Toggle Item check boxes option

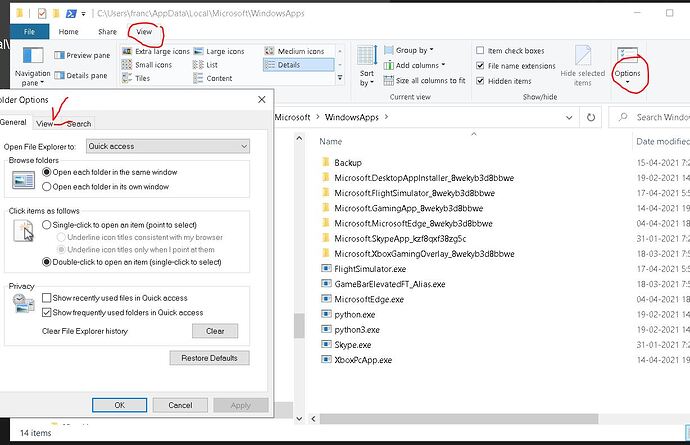click(480, 51)
